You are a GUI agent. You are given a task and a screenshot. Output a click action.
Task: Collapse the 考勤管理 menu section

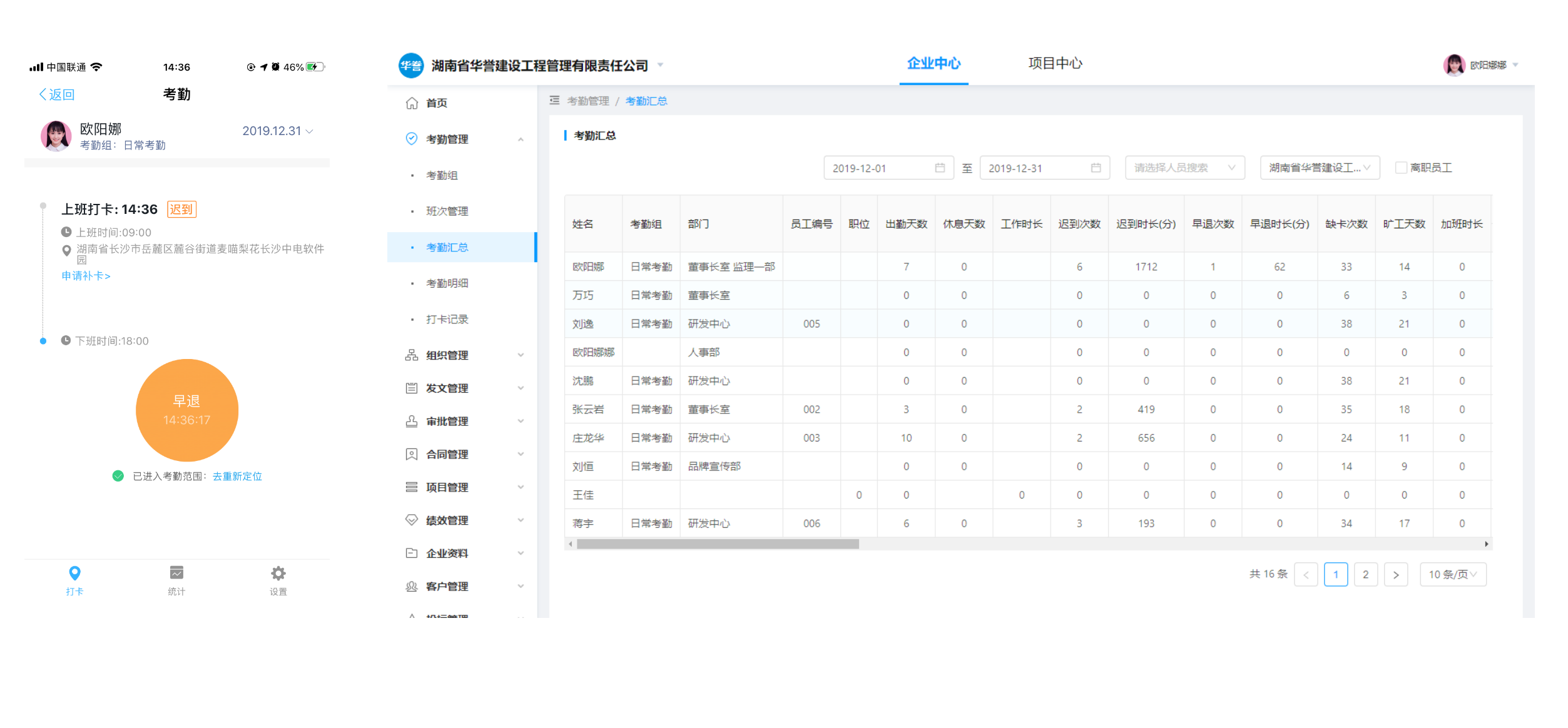click(x=521, y=139)
